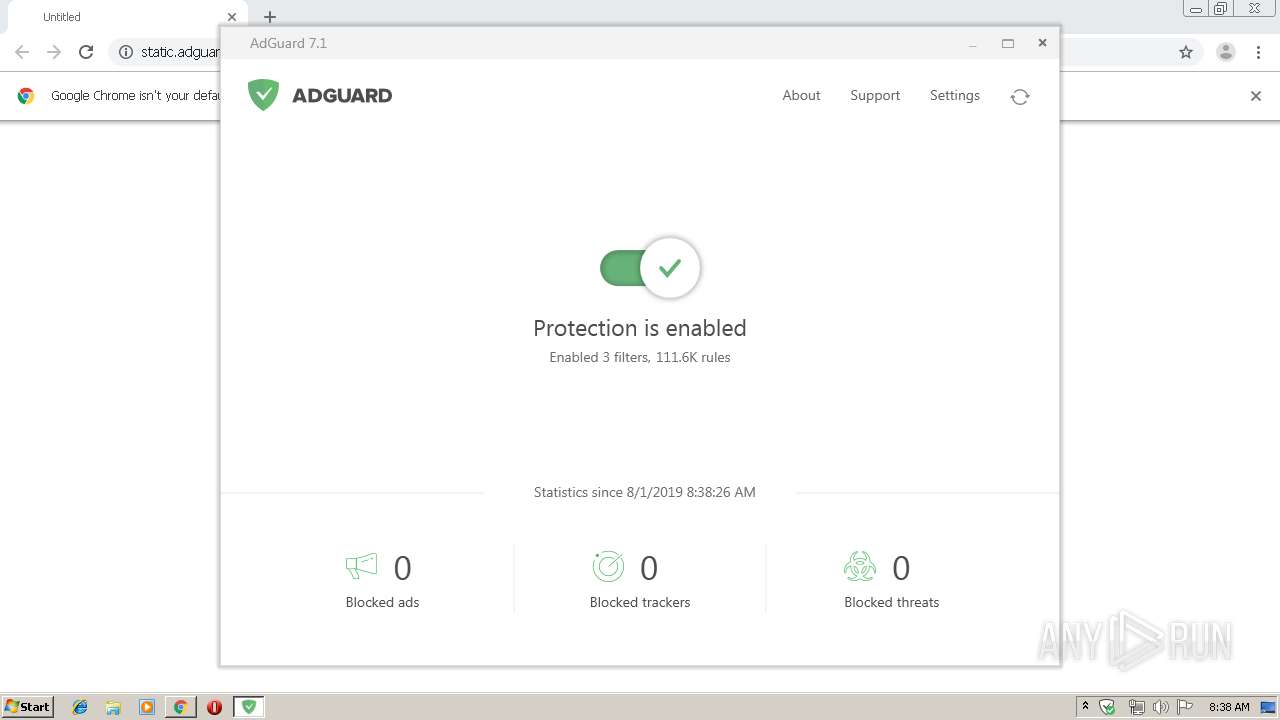Close the AdGuard 7.1 window

(x=1042, y=43)
